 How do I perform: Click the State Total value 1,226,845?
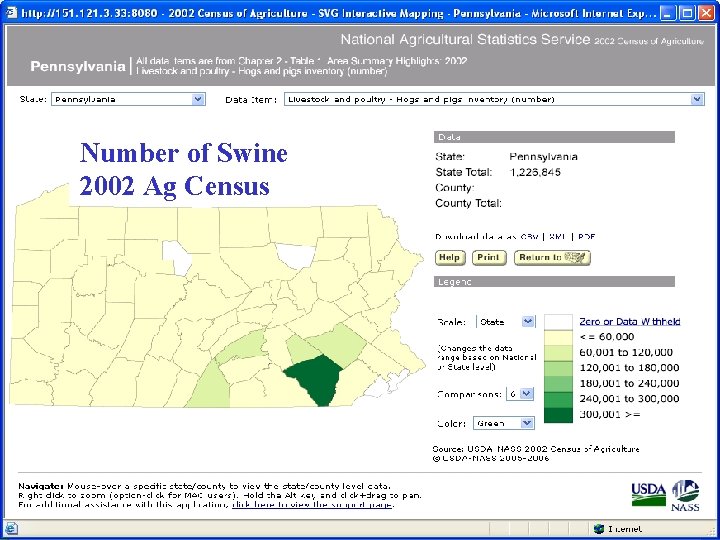tap(535, 172)
